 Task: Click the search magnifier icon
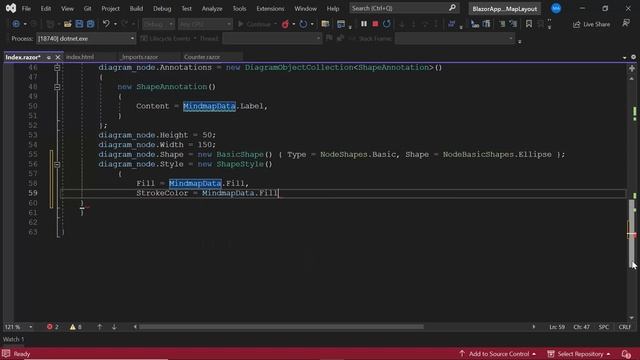click(x=452, y=8)
